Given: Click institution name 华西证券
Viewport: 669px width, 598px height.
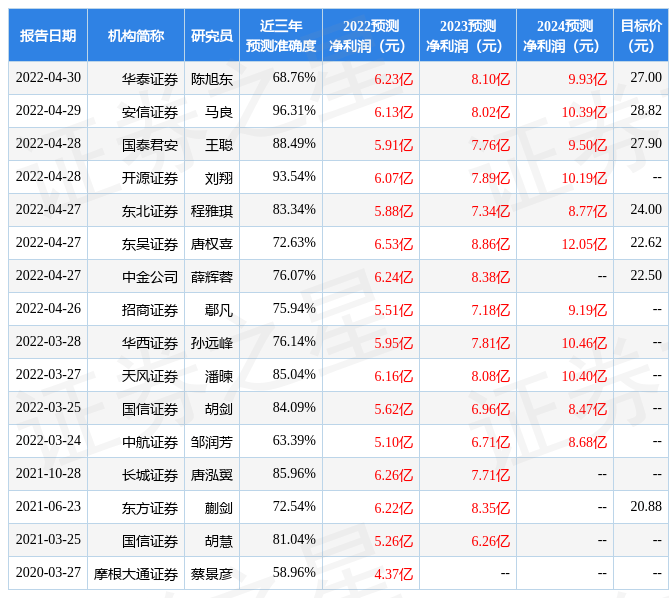Looking at the screenshot, I should click(150, 343).
